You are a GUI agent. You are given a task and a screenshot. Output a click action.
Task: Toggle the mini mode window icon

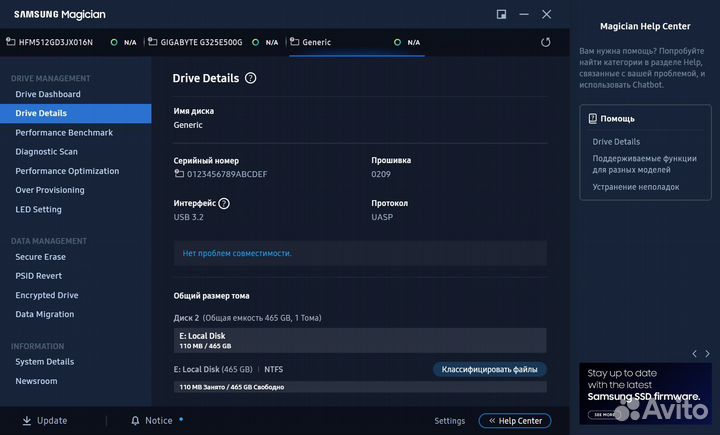click(x=501, y=14)
